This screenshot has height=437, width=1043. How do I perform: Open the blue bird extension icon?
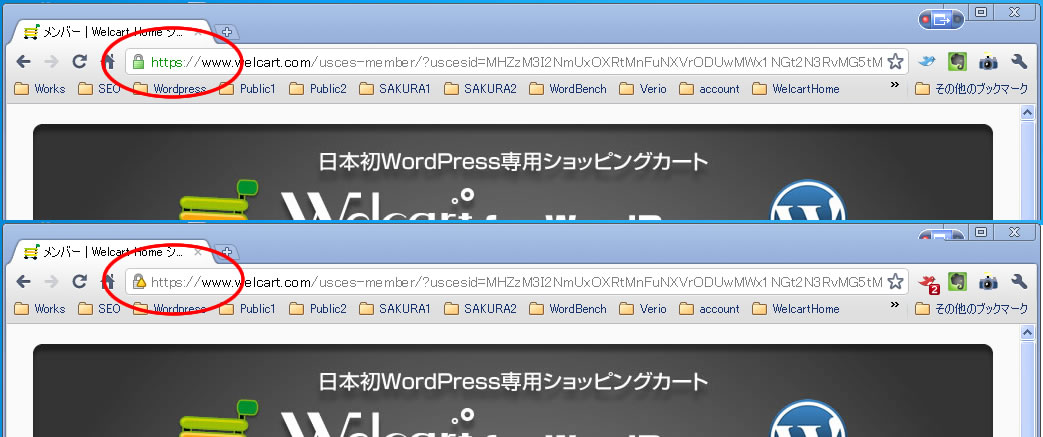(x=927, y=62)
